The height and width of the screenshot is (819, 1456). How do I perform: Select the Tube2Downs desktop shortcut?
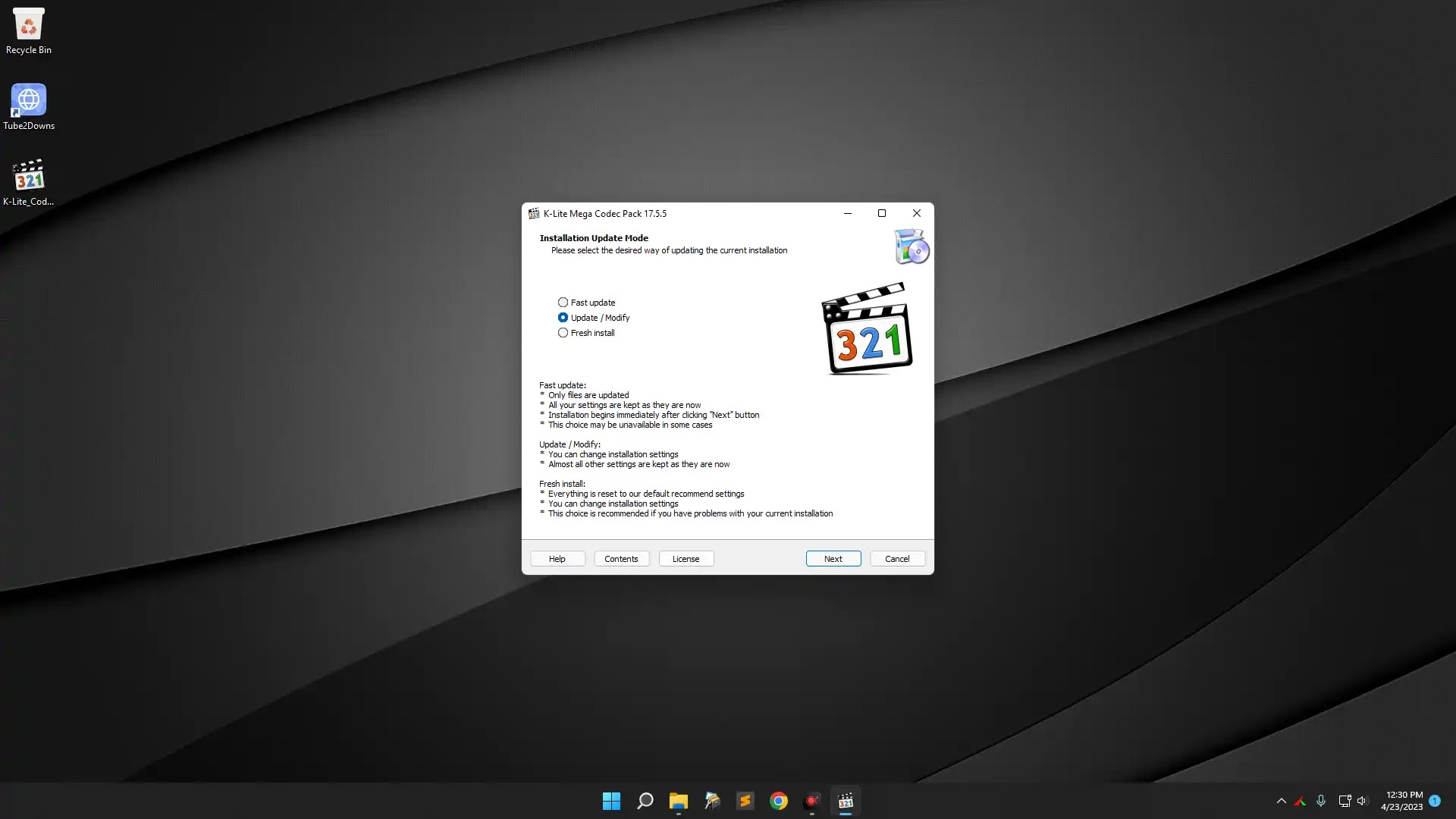[29, 107]
